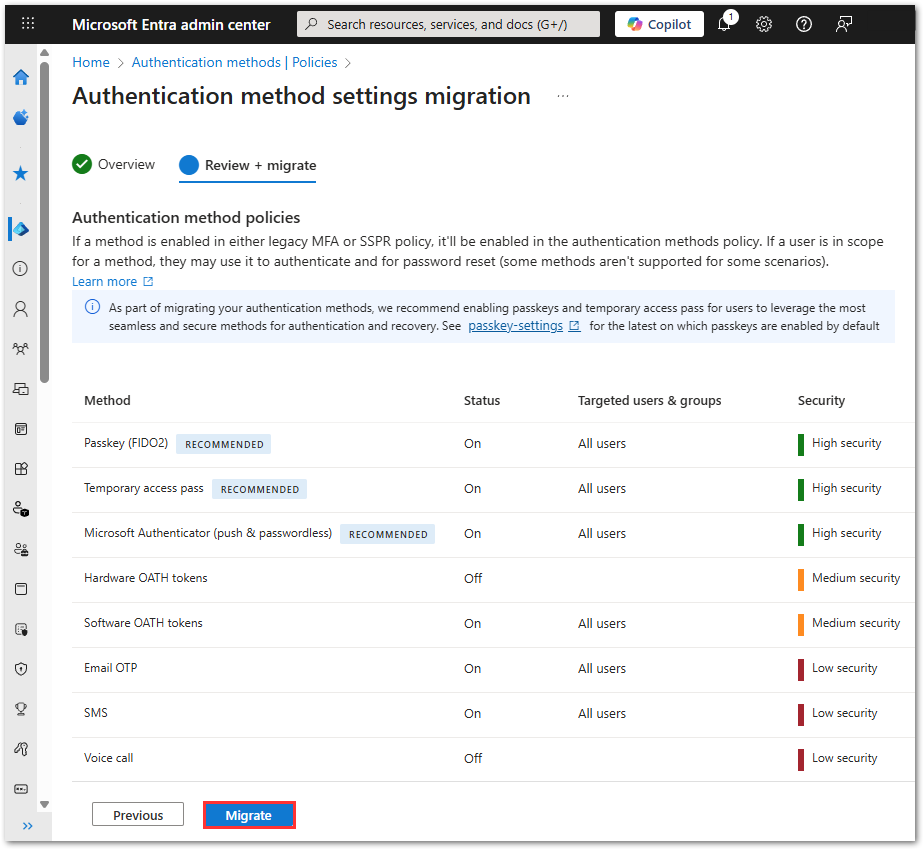The width and height of the screenshot is (924, 850).
Task: Open Groups icon in sidebar
Action: [20, 349]
